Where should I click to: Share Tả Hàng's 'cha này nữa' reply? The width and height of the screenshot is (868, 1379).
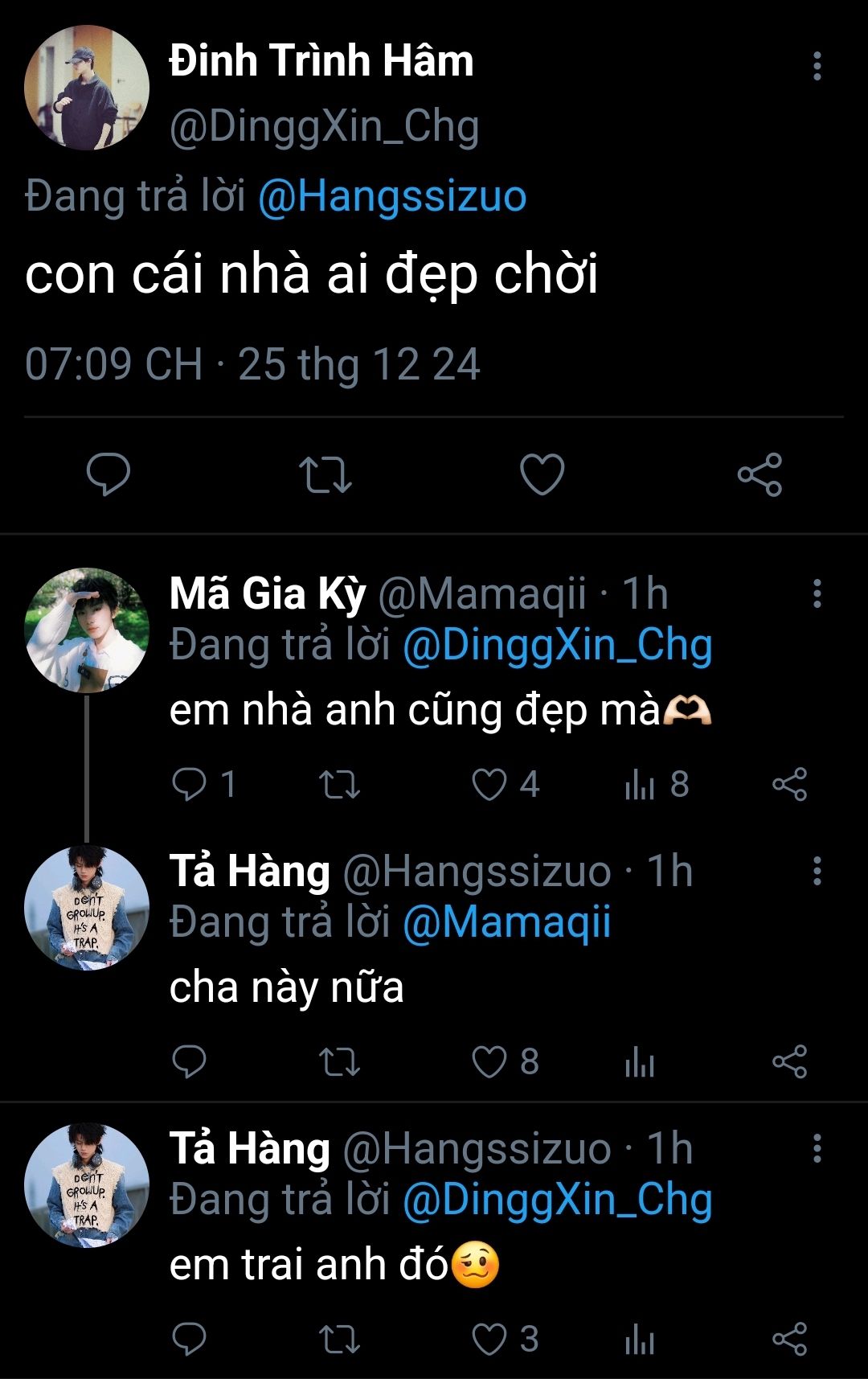pyautogui.click(x=789, y=1062)
